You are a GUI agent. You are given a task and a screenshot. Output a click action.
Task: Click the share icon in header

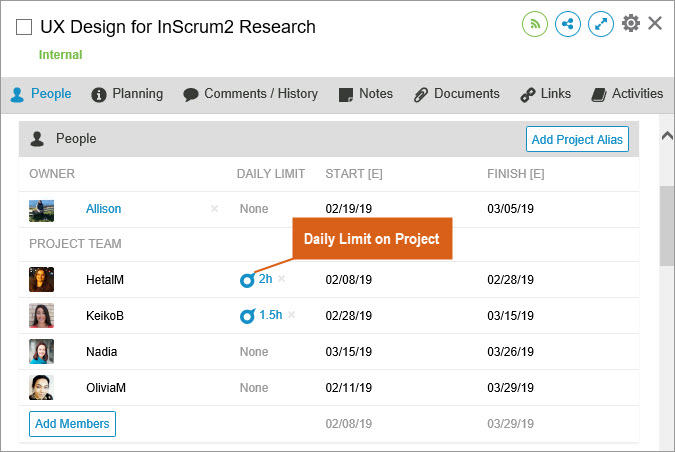tap(568, 24)
